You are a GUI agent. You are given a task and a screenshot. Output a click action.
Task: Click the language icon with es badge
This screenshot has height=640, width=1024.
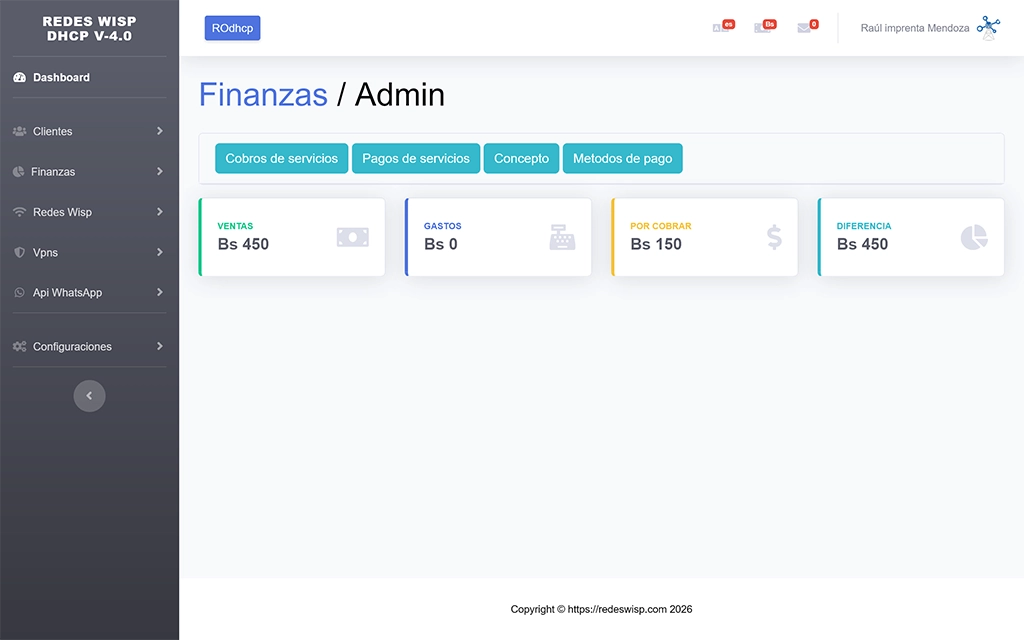(721, 28)
